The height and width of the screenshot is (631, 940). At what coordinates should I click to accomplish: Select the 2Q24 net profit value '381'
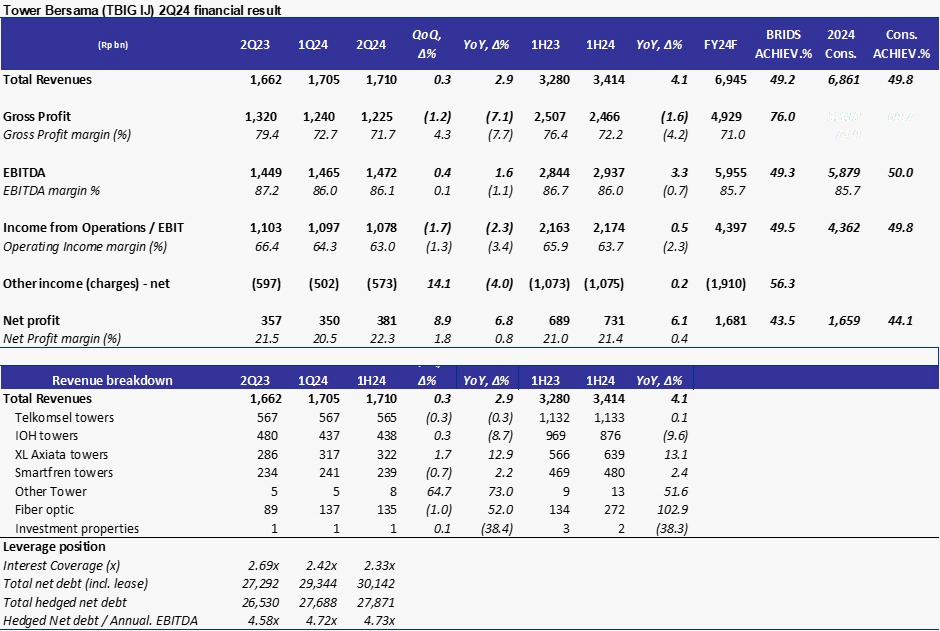point(385,321)
